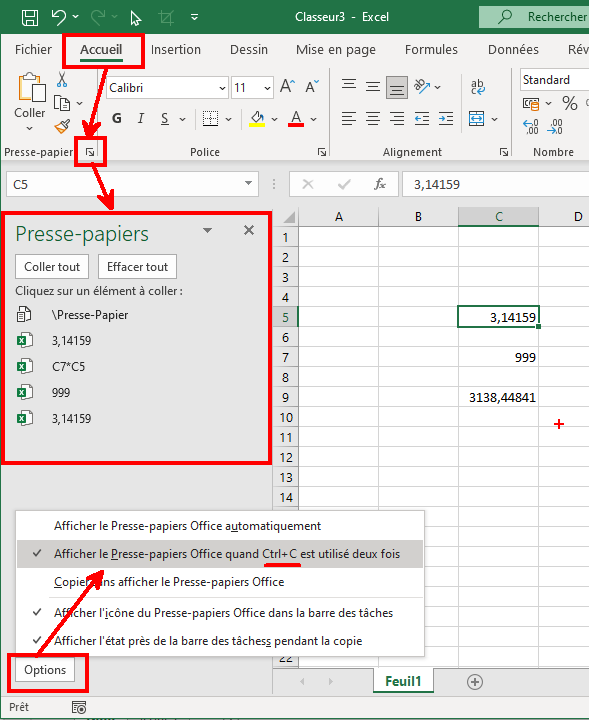Expand the font color dropdown arrow
This screenshot has height=720, width=589.
coord(314,119)
